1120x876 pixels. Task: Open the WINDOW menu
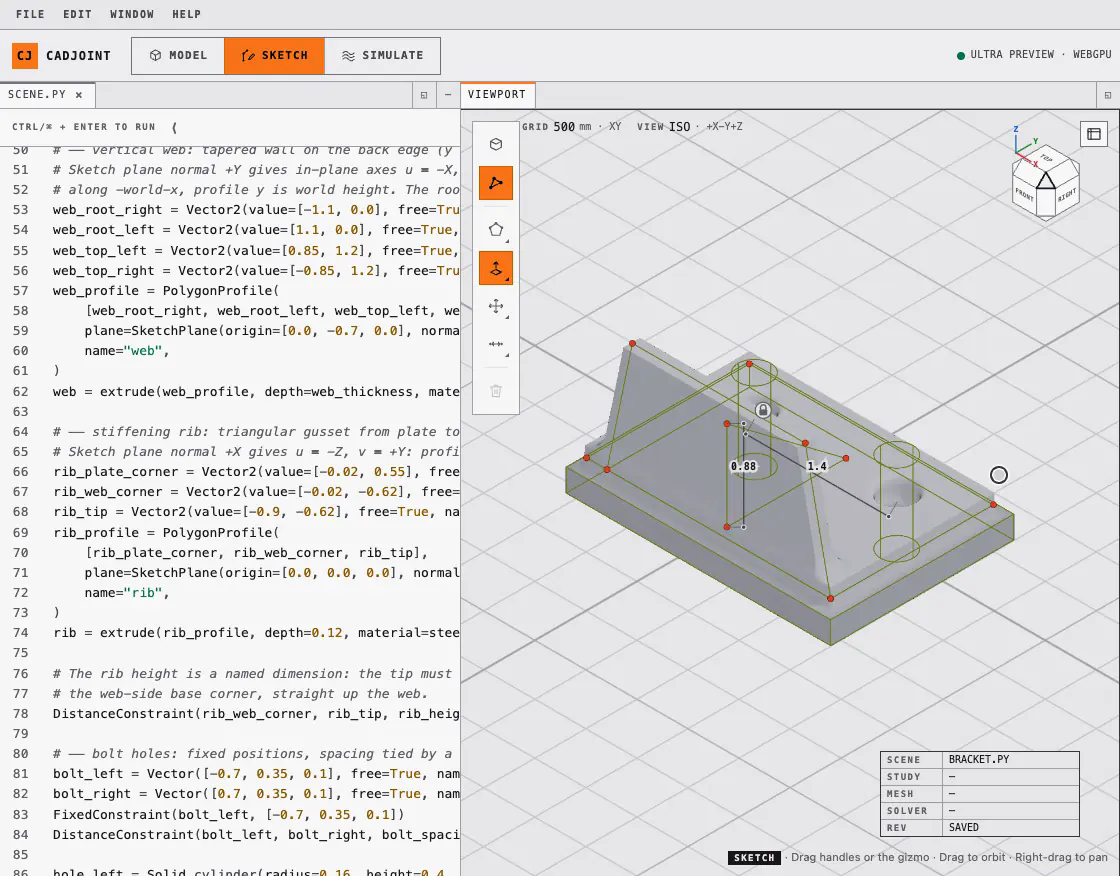[131, 14]
